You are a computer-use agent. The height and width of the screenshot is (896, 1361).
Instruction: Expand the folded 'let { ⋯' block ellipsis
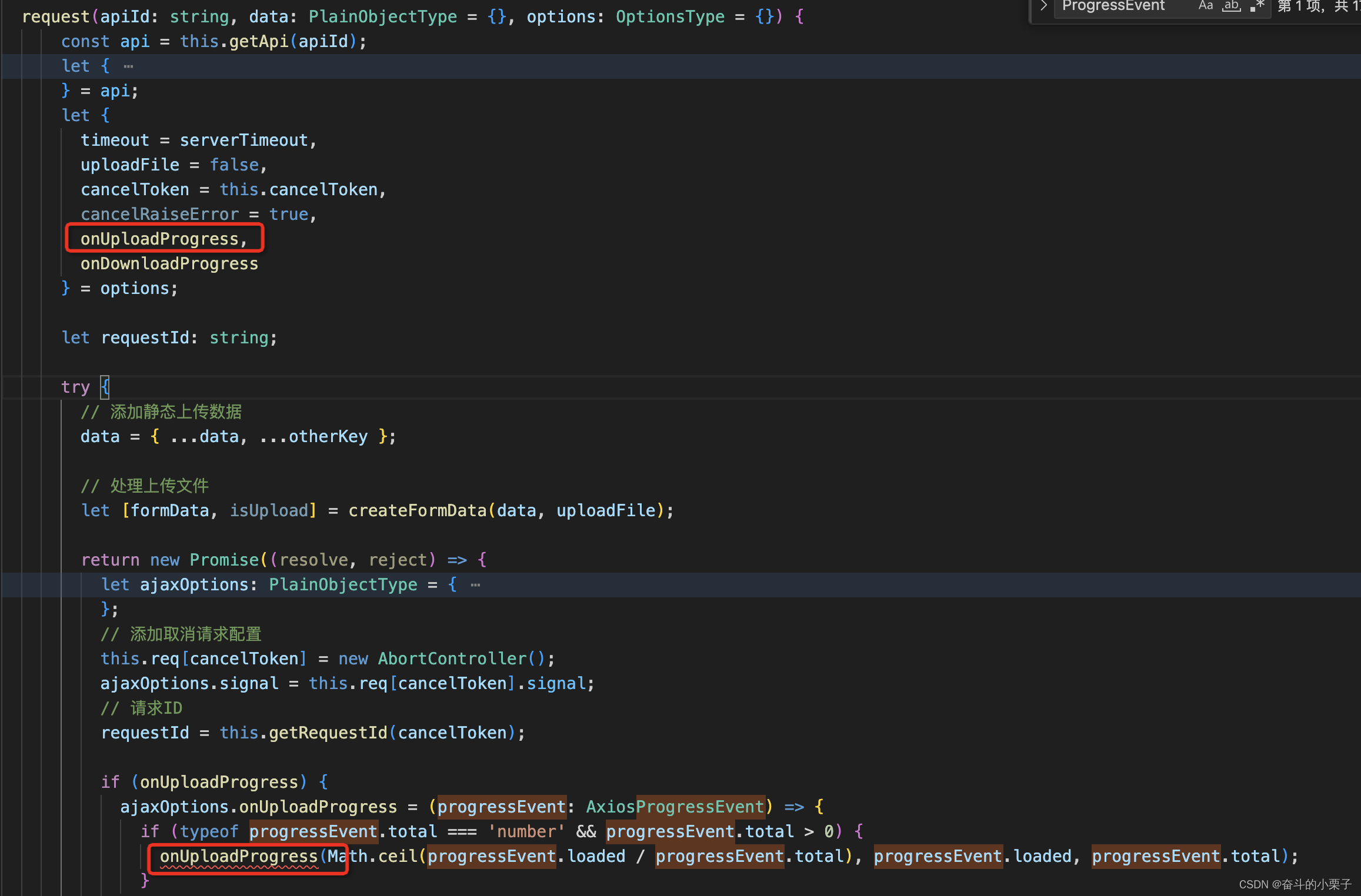128,66
